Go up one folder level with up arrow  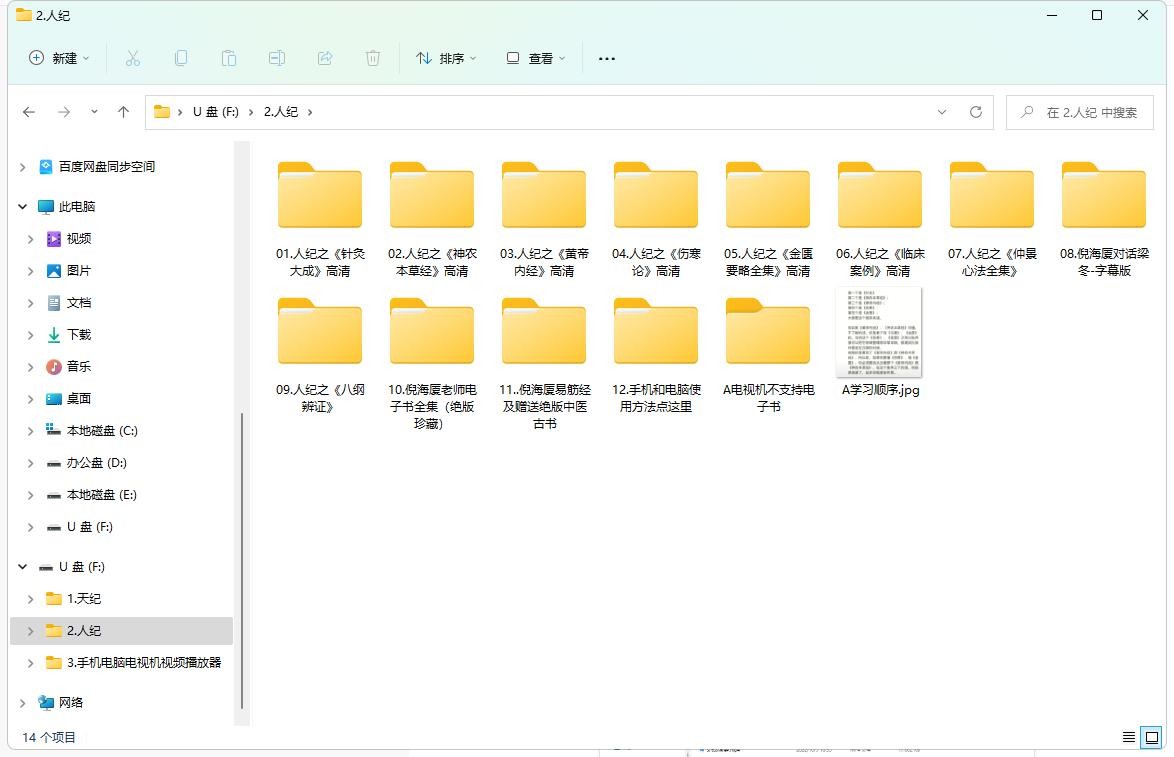coord(123,112)
